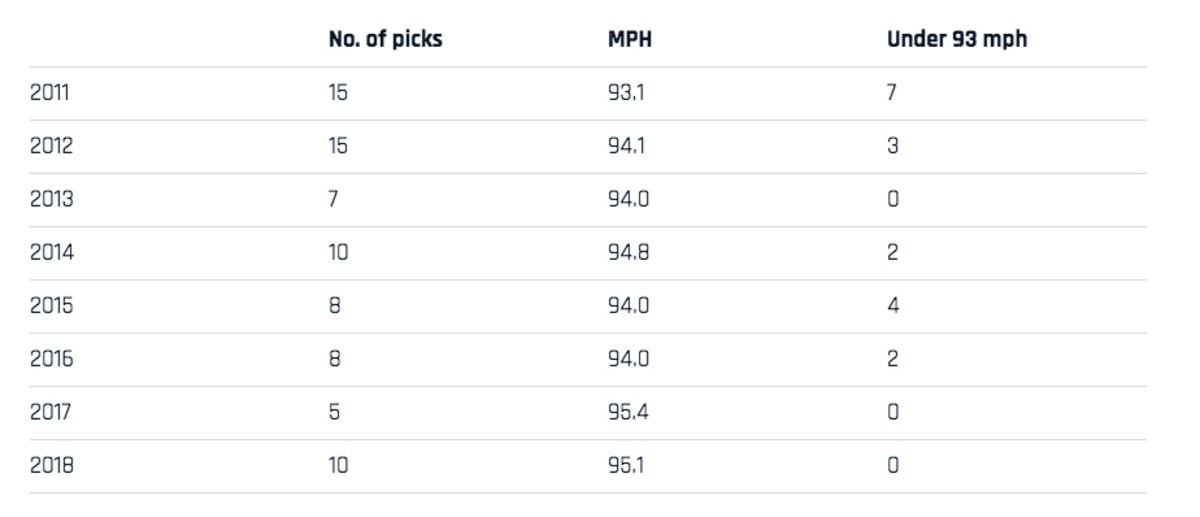The height and width of the screenshot is (517, 1200).
Task: Select the 2018 year cell
Action: pyautogui.click(x=51, y=465)
